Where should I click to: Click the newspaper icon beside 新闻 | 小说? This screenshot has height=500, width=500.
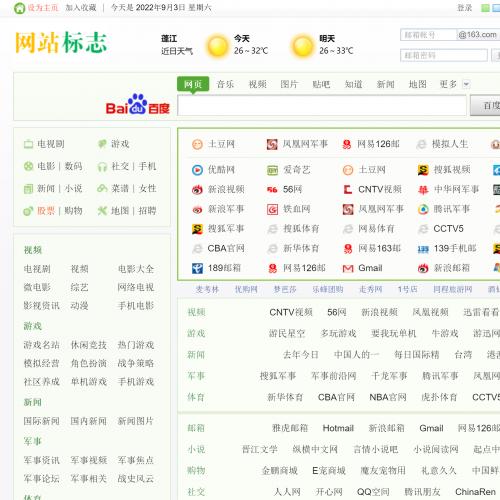click(29, 189)
